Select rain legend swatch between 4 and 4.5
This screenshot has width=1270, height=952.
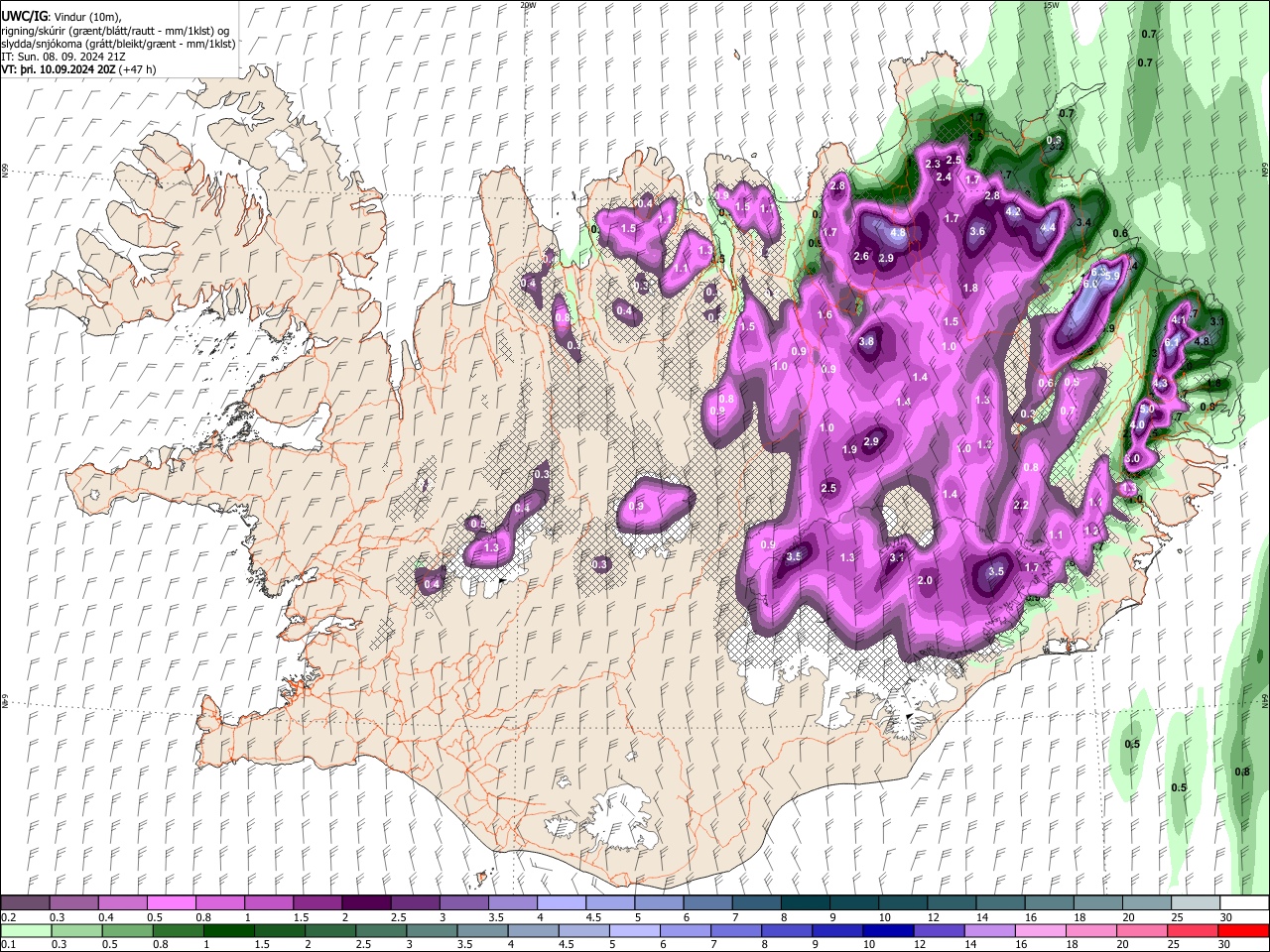click(532, 930)
